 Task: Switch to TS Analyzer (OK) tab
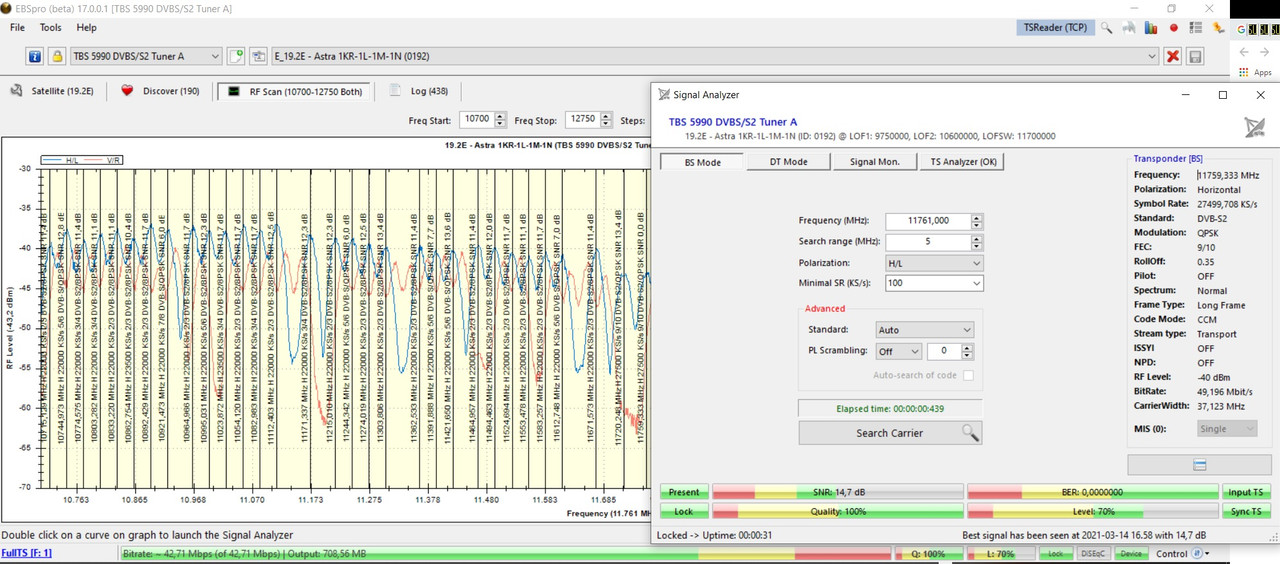click(962, 161)
